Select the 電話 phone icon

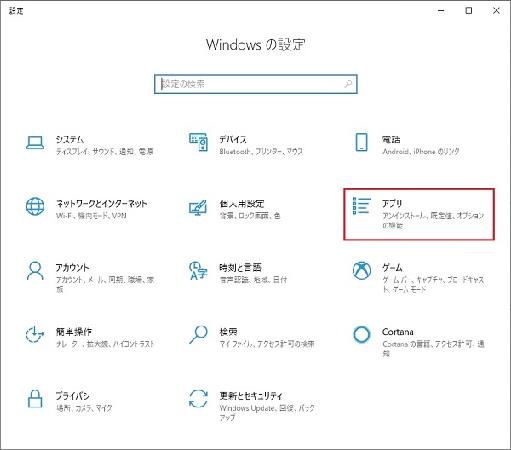(362, 142)
